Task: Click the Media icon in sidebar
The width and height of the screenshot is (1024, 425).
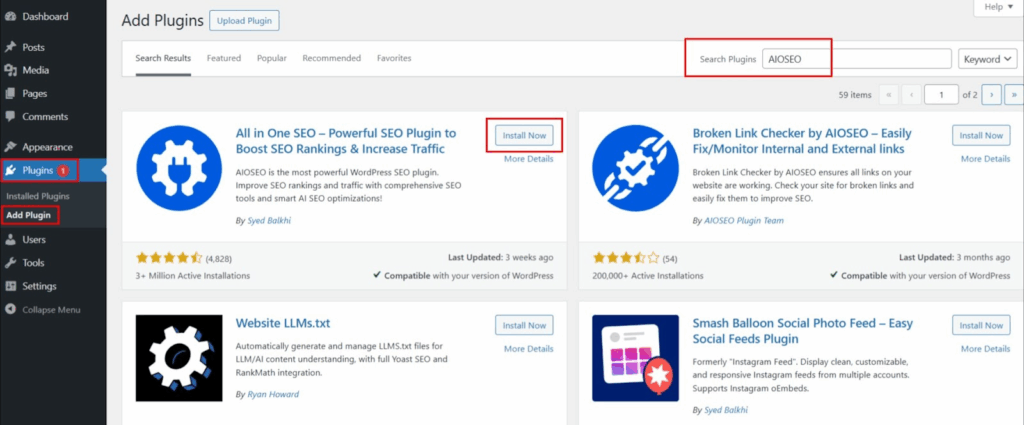Action: tap(10, 71)
